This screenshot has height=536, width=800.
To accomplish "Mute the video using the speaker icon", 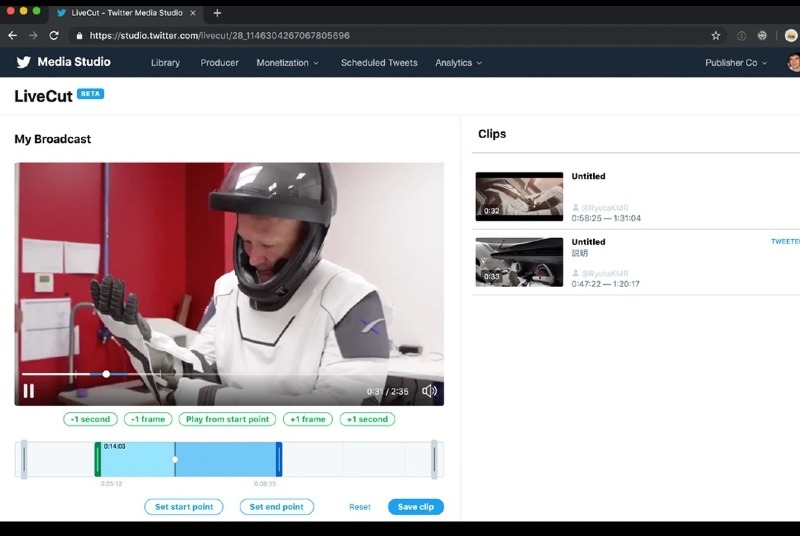I will pos(429,391).
